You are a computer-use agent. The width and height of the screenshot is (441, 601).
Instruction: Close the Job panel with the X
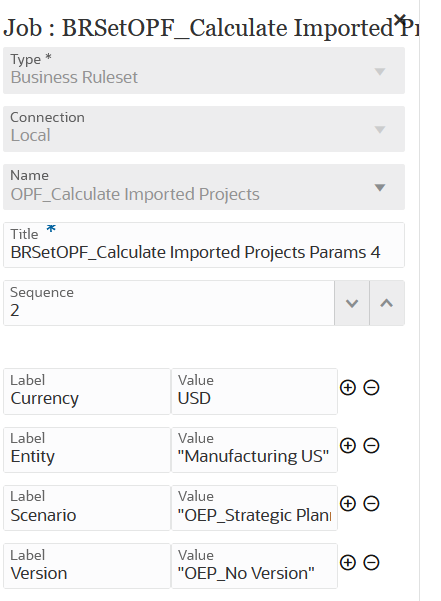coord(400,19)
